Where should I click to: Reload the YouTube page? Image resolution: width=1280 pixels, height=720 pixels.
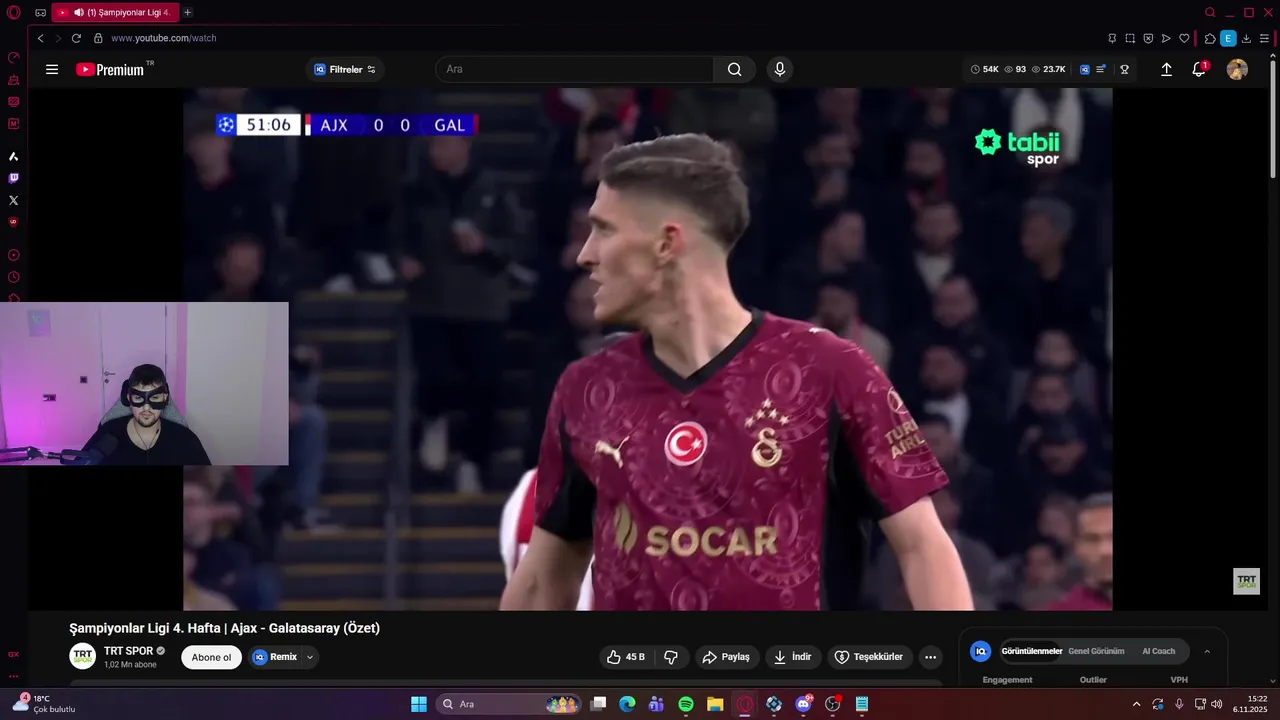[x=76, y=38]
